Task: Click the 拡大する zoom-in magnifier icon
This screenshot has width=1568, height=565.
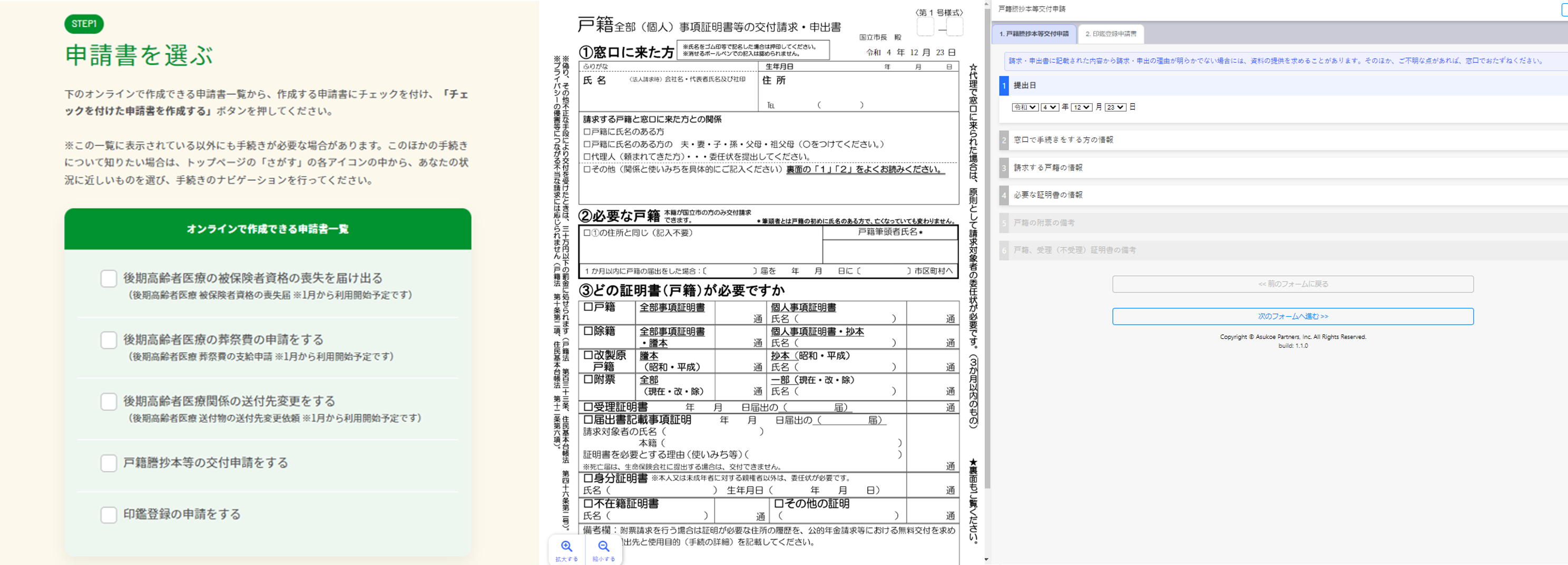Action: point(566,546)
